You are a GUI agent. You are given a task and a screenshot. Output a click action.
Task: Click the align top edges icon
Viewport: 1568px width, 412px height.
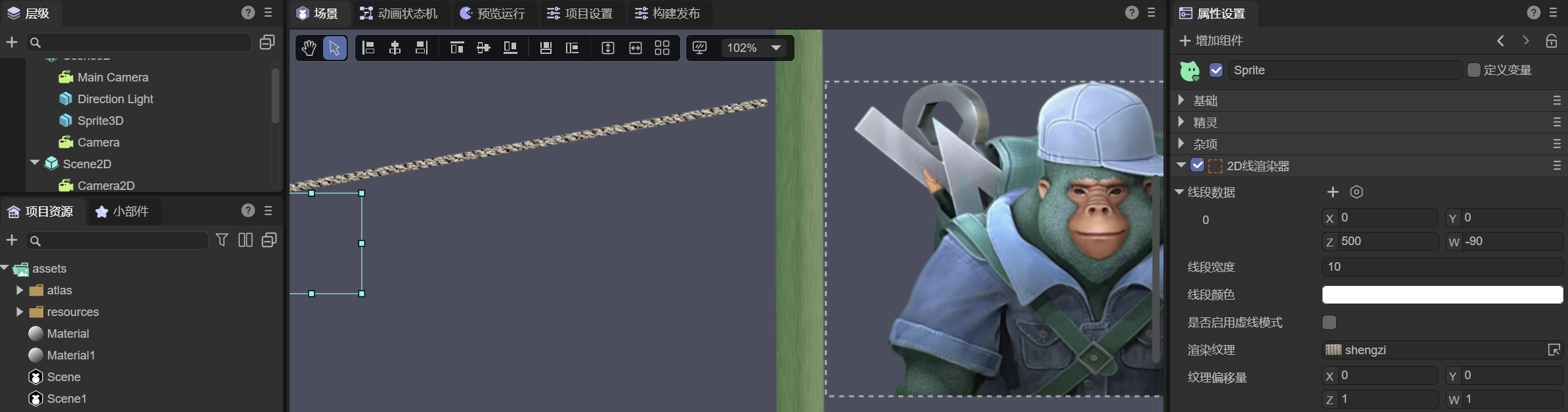pyautogui.click(x=457, y=48)
